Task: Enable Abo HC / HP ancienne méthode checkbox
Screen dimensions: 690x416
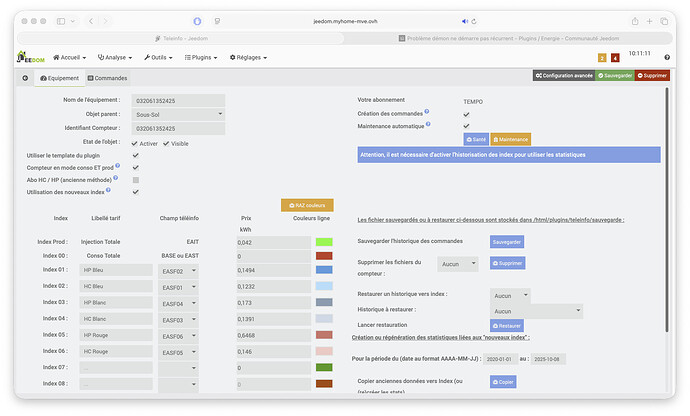Action: 136,179
